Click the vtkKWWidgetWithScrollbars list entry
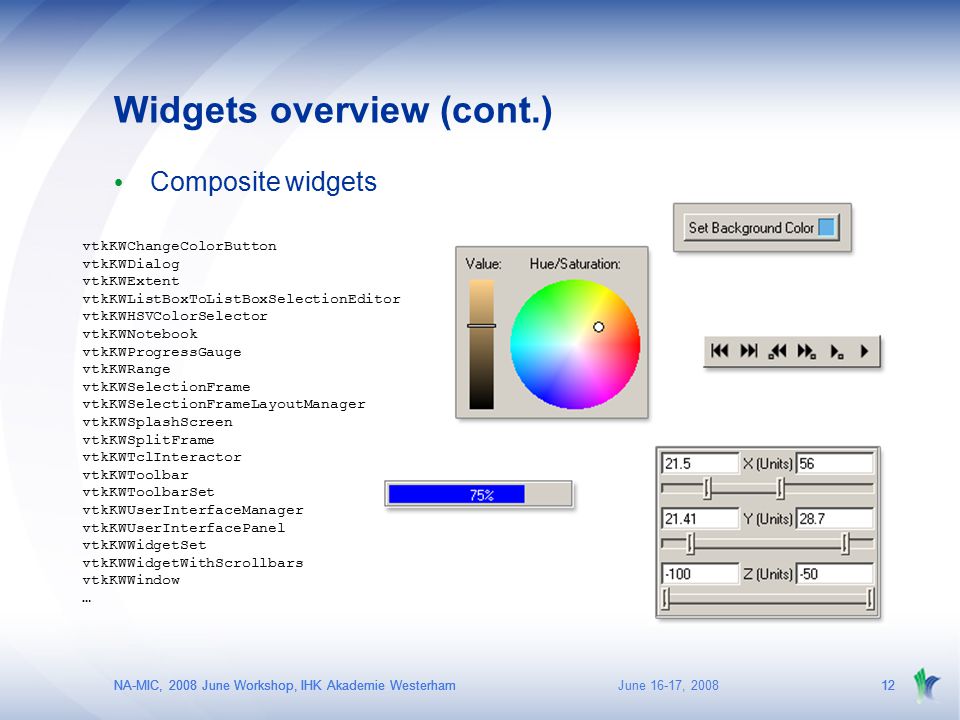 193,563
